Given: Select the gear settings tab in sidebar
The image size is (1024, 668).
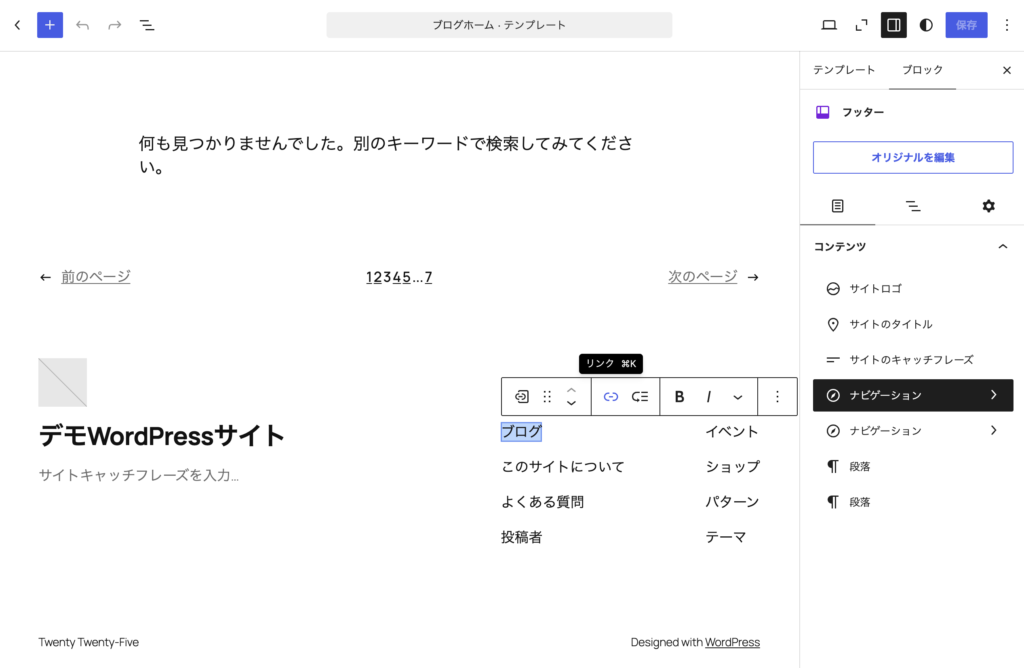Looking at the screenshot, I should tap(988, 206).
